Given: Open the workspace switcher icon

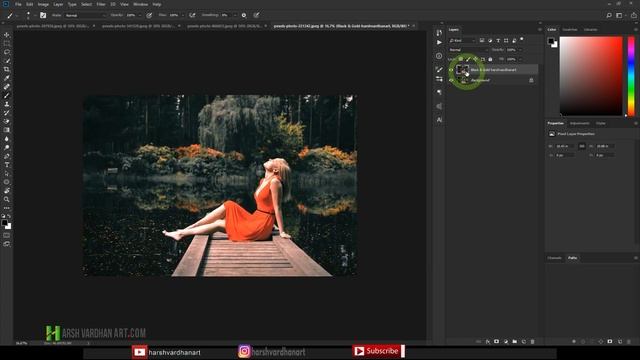Looking at the screenshot, I should 619,15.
